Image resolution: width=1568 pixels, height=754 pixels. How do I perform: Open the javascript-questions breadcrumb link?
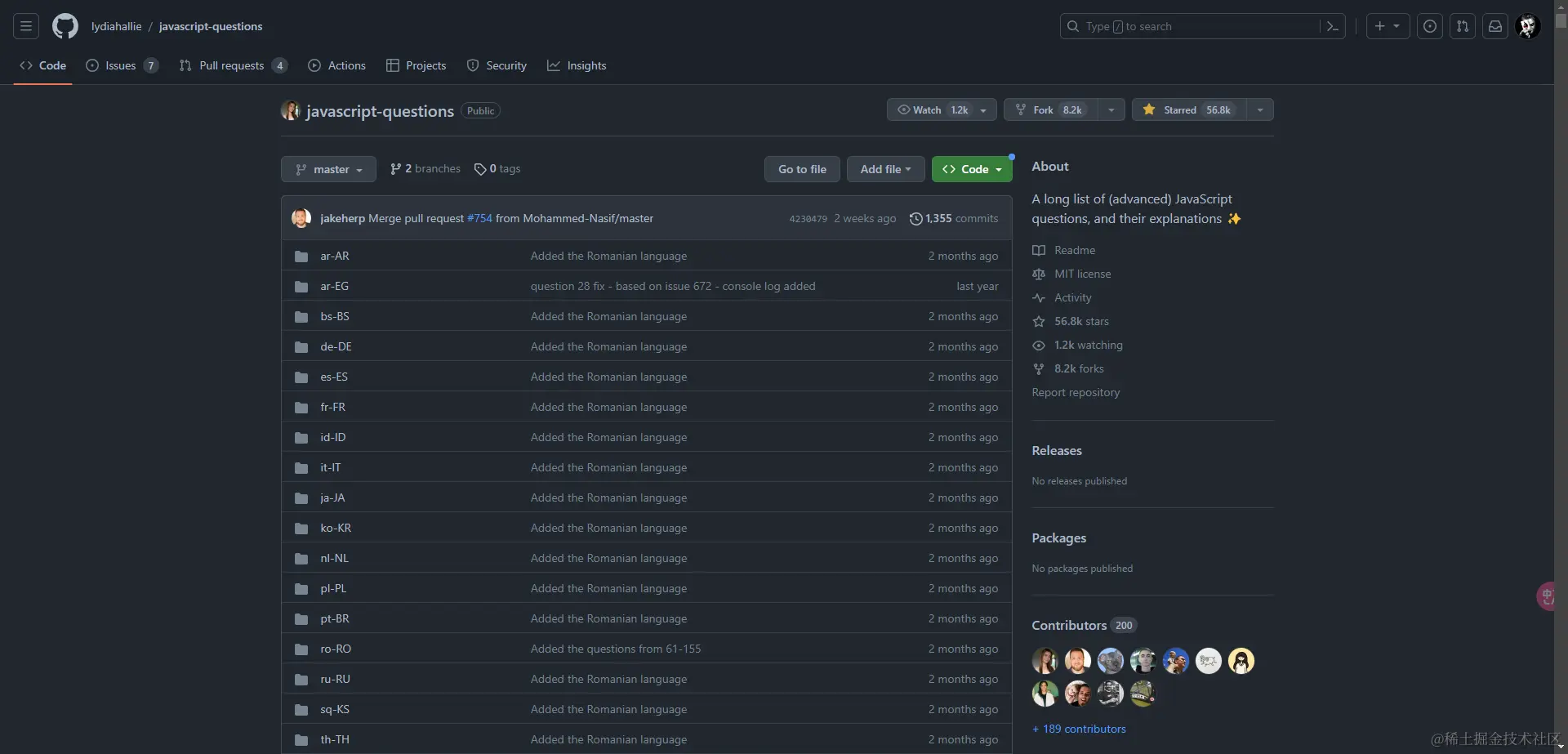coord(211,26)
